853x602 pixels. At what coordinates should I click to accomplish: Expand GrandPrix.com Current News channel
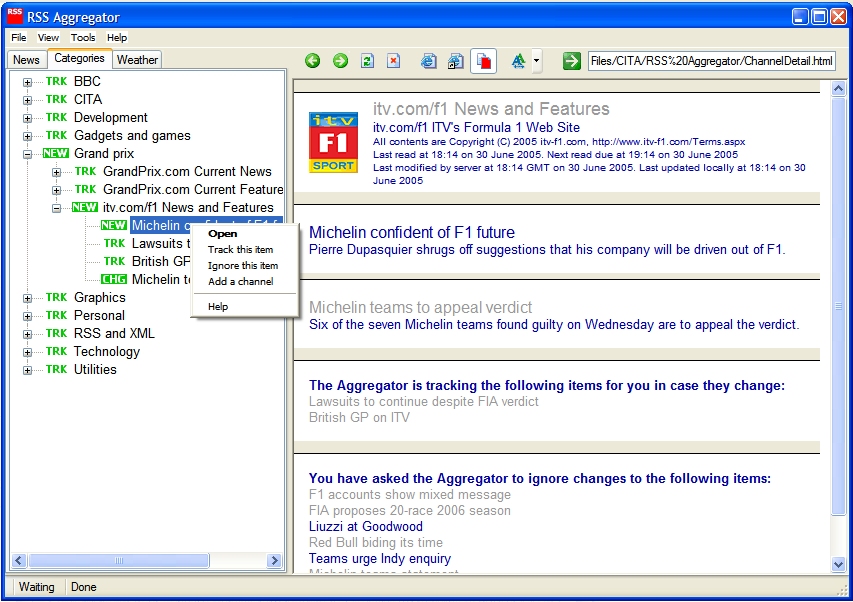(56, 172)
